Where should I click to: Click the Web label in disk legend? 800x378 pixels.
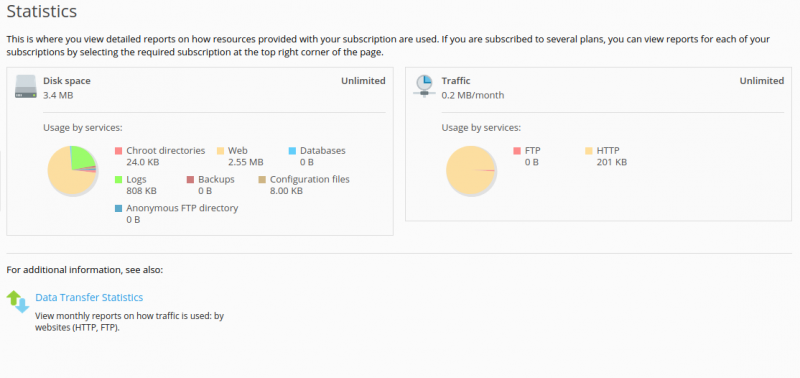click(x=238, y=151)
